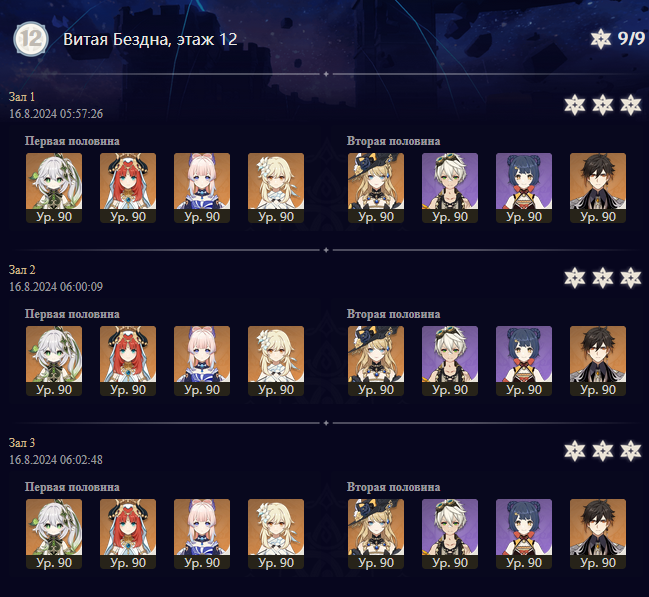Click the star icon beside 9/9
Image resolution: width=649 pixels, height=597 pixels.
click(600, 39)
